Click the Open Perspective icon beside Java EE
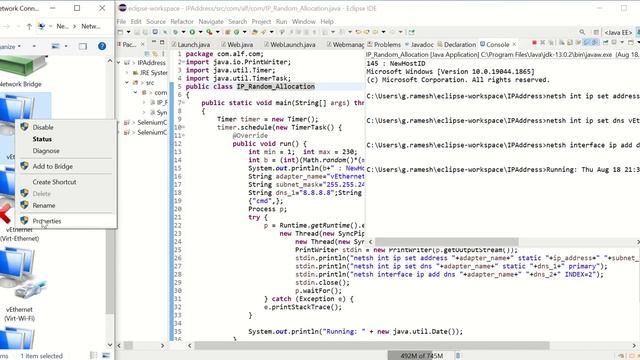 pos(596,32)
